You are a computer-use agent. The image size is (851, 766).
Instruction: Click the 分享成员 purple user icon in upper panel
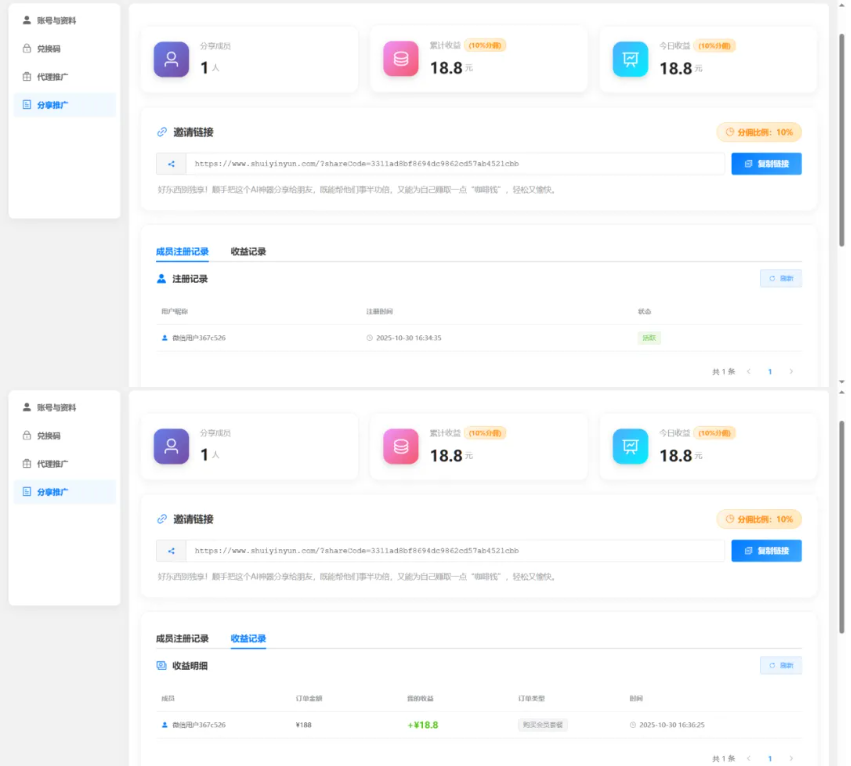pos(171,59)
